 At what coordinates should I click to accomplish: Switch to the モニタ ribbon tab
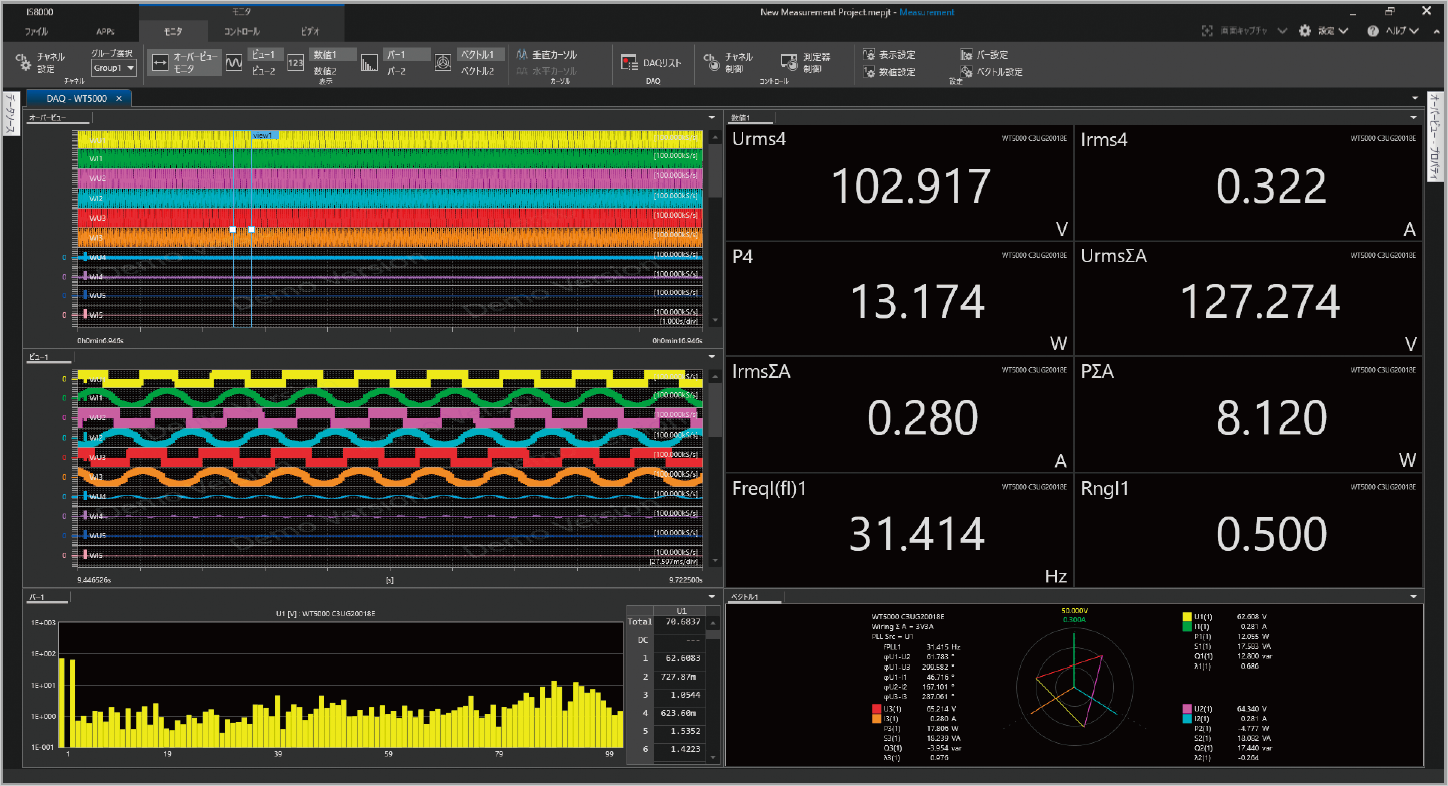click(x=173, y=31)
